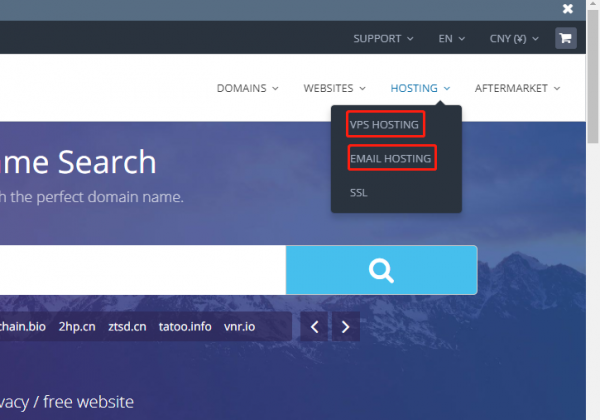600x420 pixels.
Task: Open the DOMAINS menu
Action: tap(247, 88)
